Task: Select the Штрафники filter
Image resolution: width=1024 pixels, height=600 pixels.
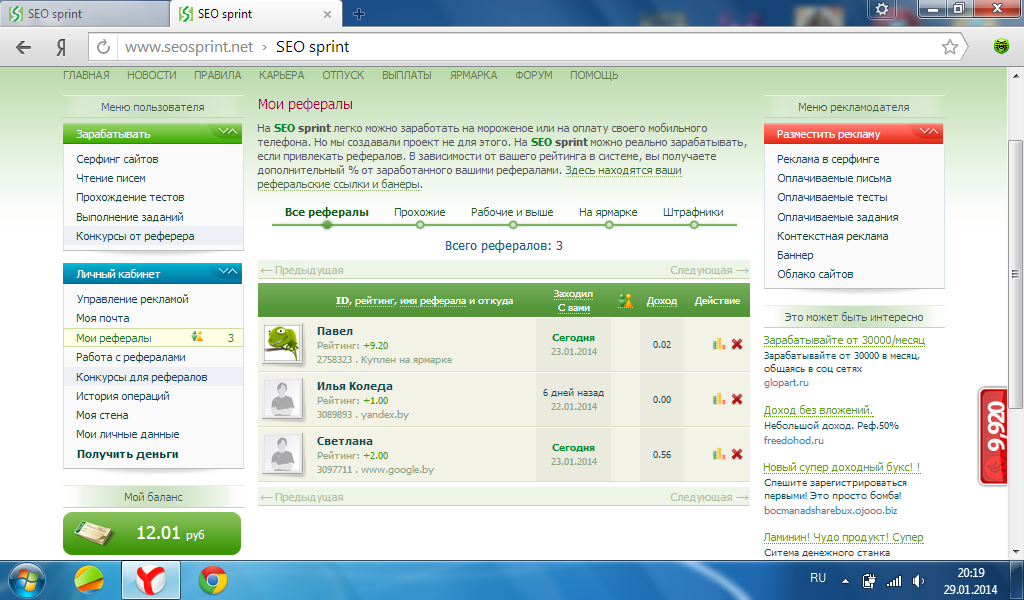Action: point(693,212)
